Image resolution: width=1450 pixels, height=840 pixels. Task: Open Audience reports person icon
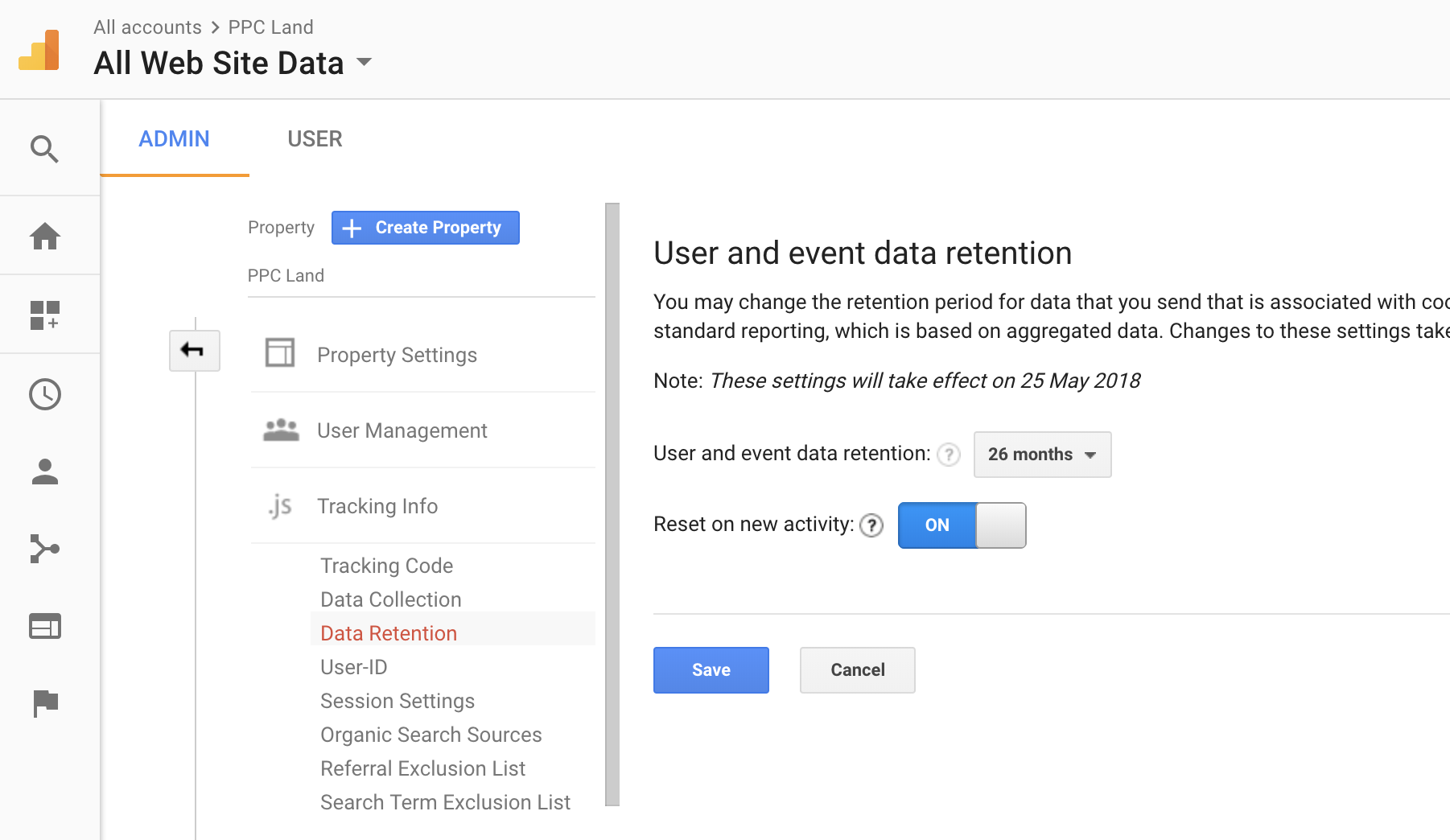click(x=45, y=471)
